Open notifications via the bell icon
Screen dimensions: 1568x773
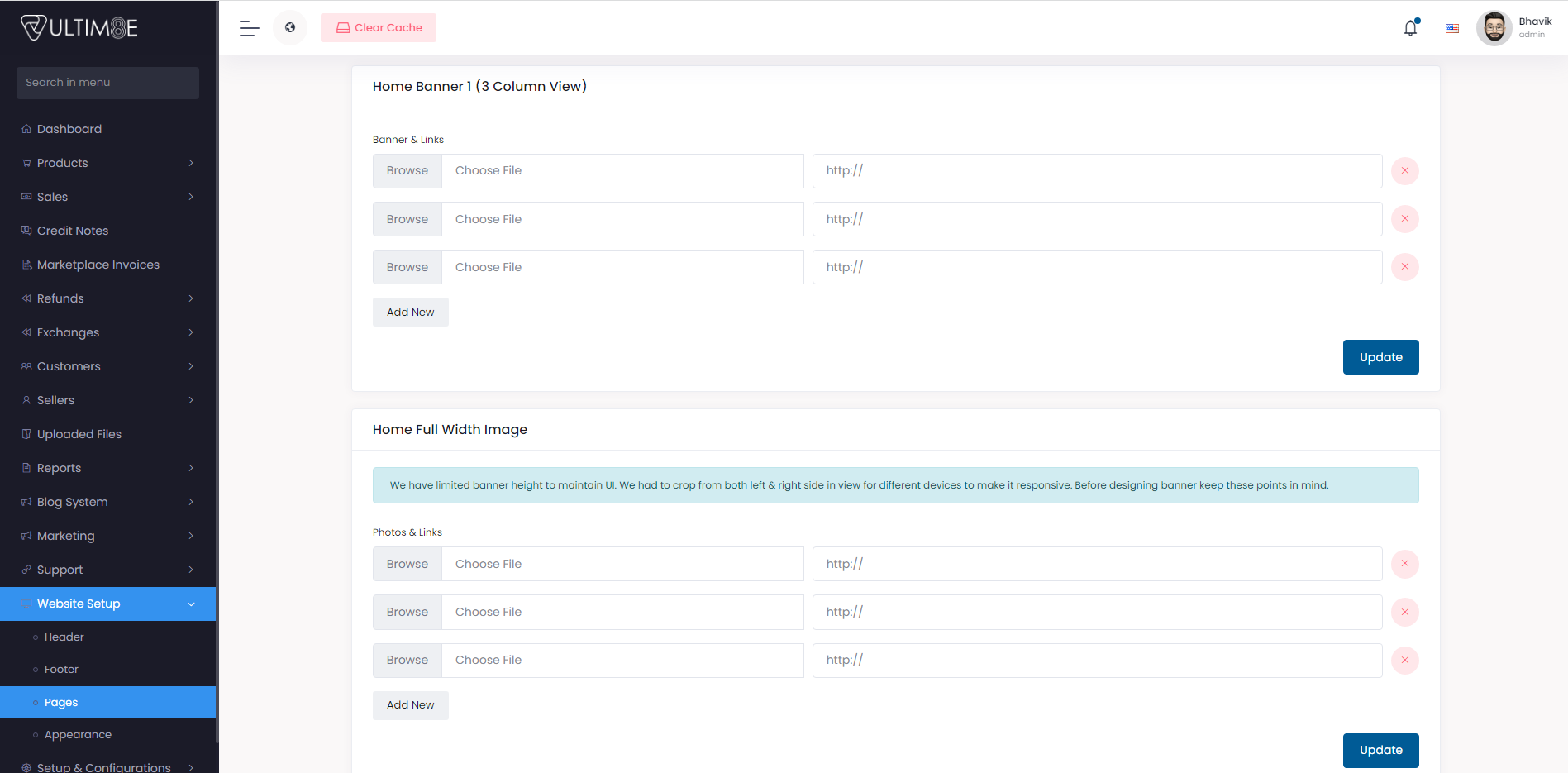tap(1410, 27)
